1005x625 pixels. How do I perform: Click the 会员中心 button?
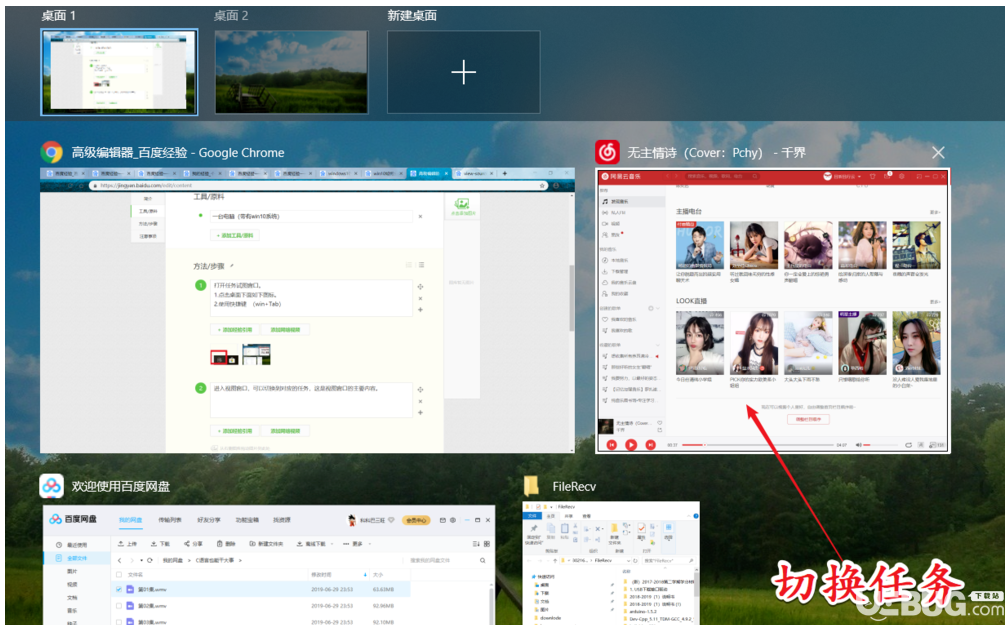[x=416, y=520]
